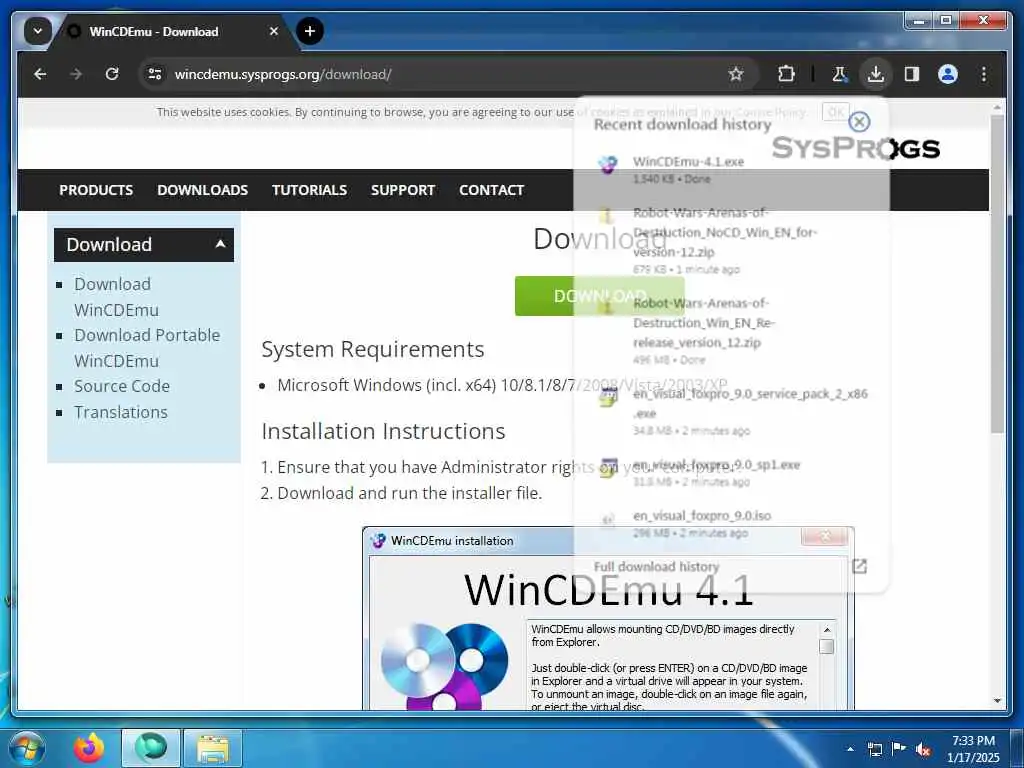The height and width of the screenshot is (768, 1024).
Task: Open the Source Code link
Action: (122, 387)
